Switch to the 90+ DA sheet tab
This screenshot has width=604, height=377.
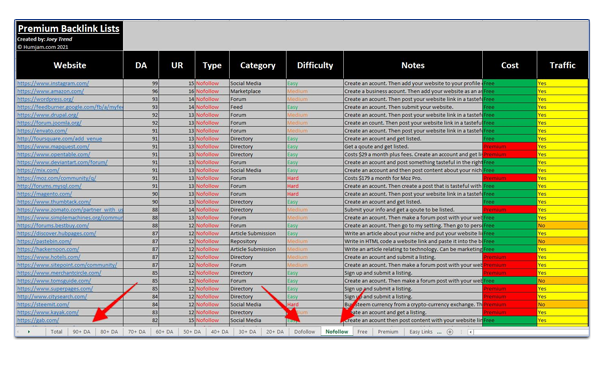point(81,332)
